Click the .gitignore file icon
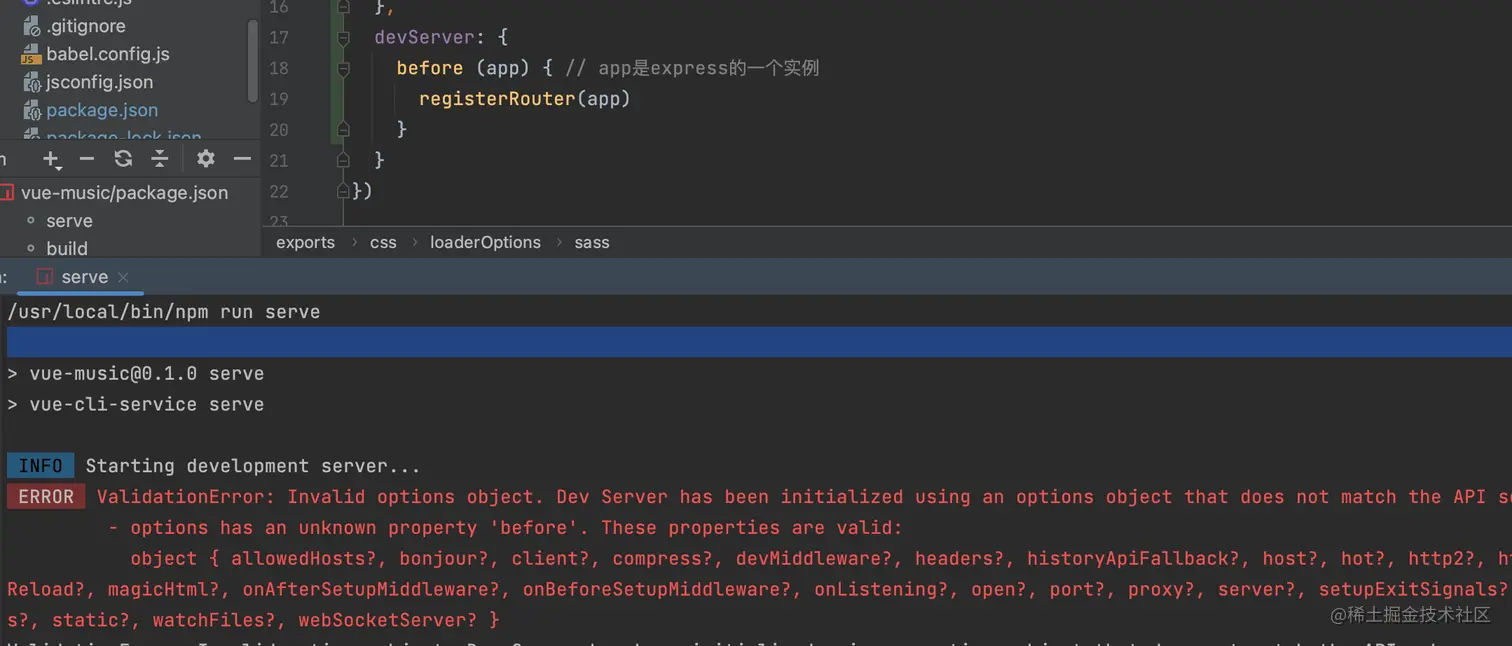Viewport: 1512px width, 646px height. click(31, 26)
